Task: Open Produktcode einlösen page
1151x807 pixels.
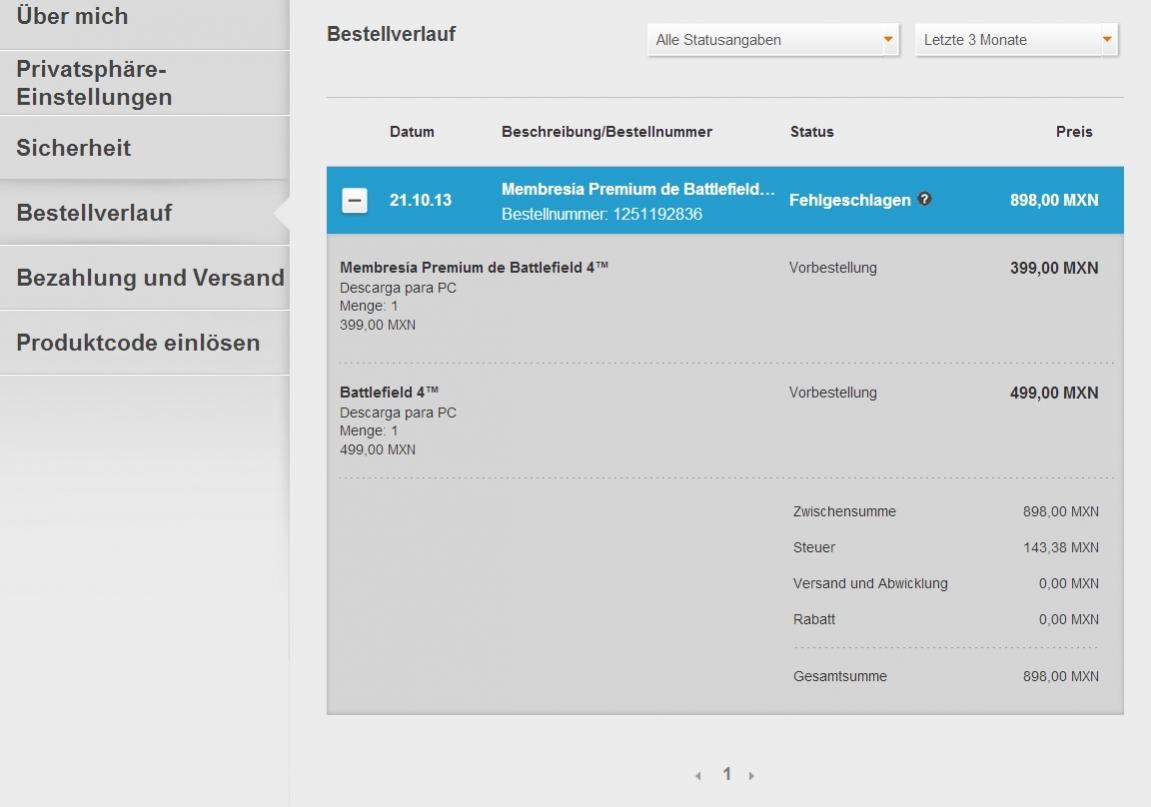Action: [x=145, y=342]
